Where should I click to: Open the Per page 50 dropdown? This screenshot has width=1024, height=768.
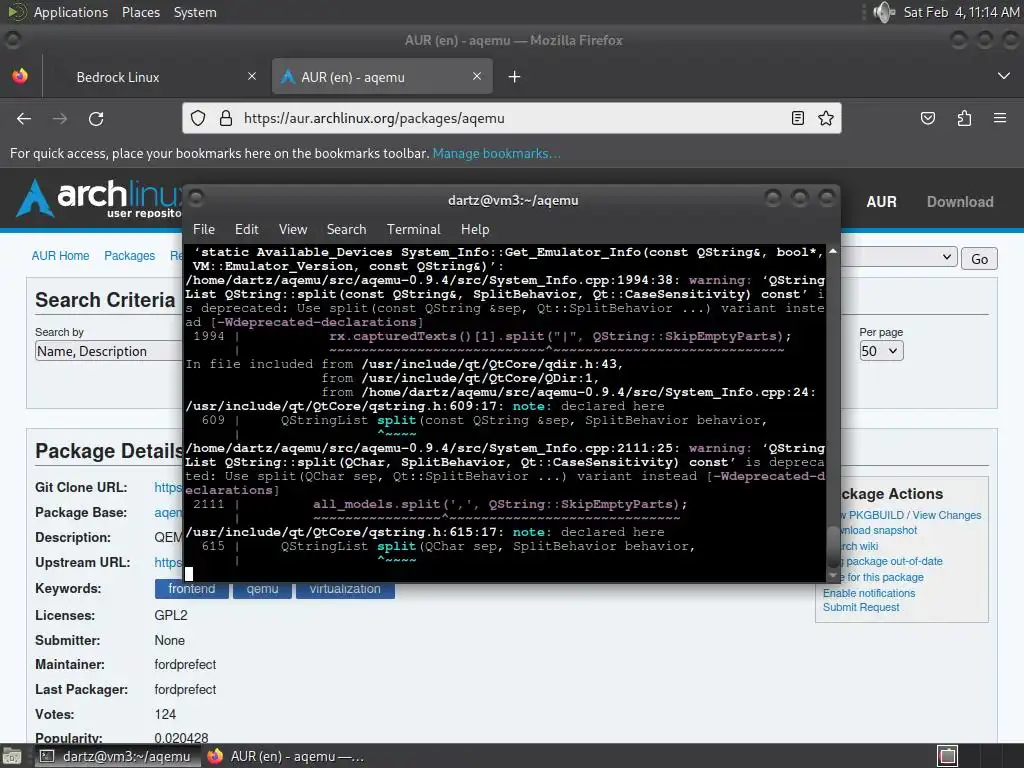tap(881, 351)
